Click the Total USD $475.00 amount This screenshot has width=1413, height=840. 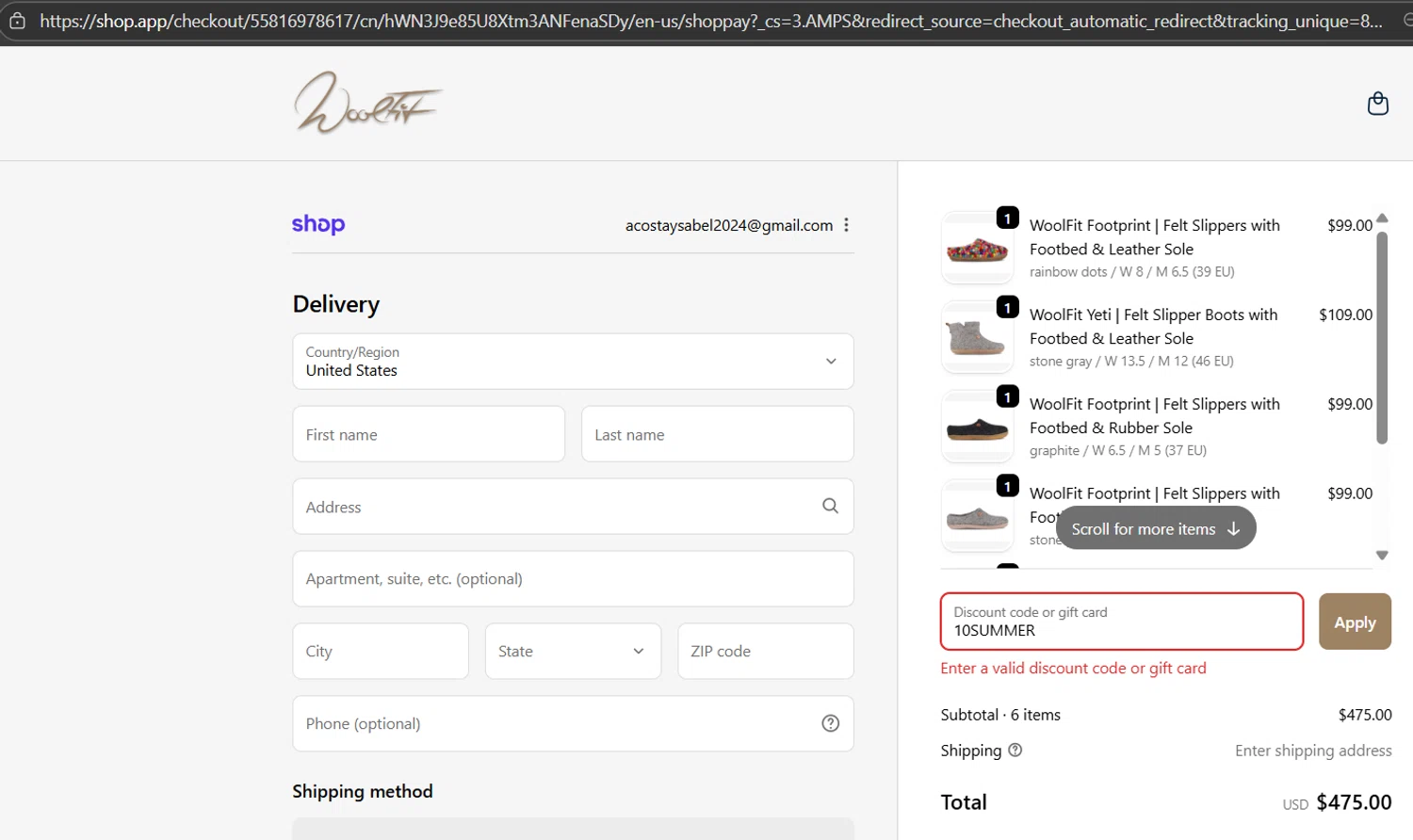pos(1337,802)
